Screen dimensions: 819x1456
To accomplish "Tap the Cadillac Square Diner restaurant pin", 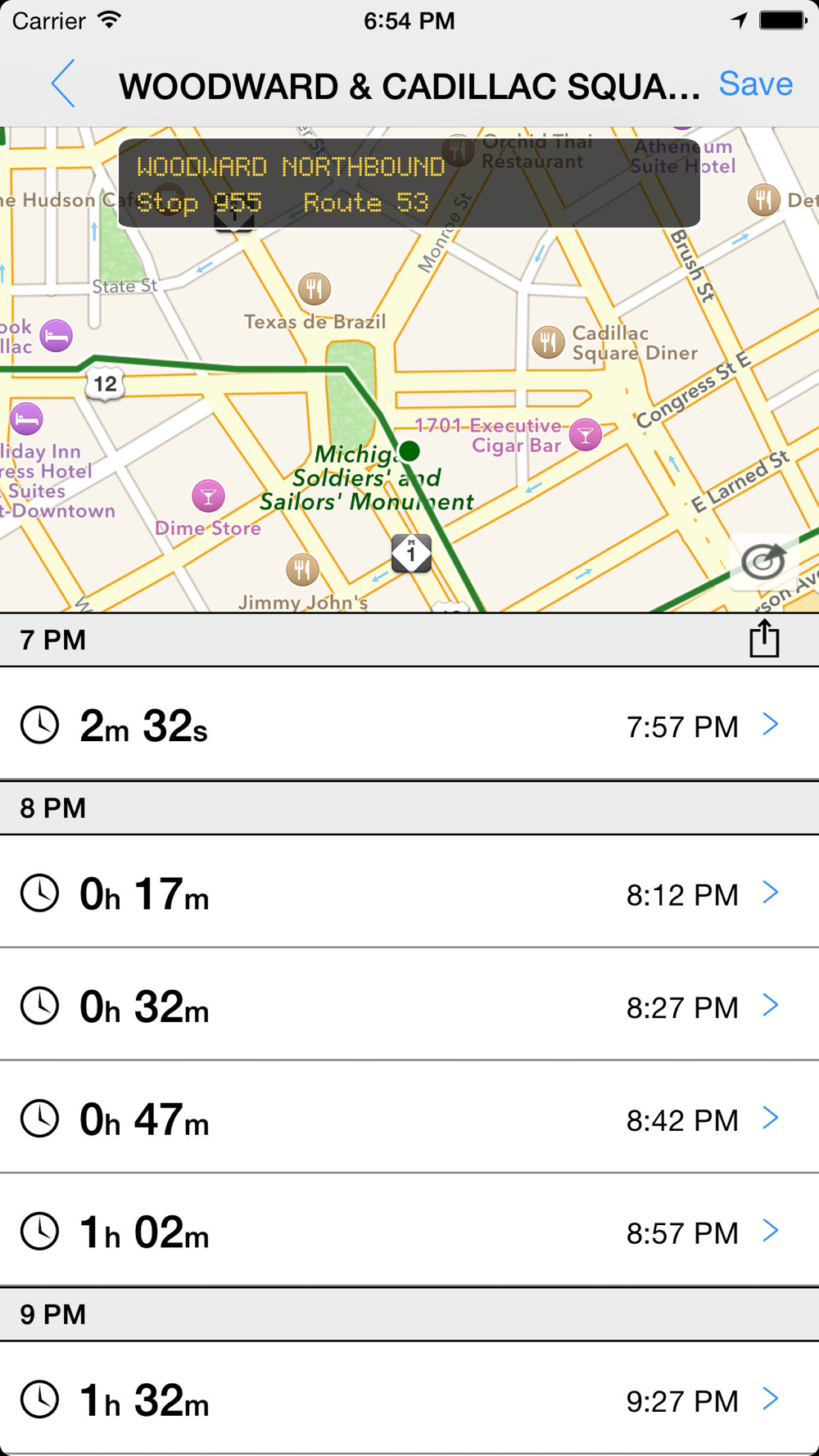I will point(548,342).
